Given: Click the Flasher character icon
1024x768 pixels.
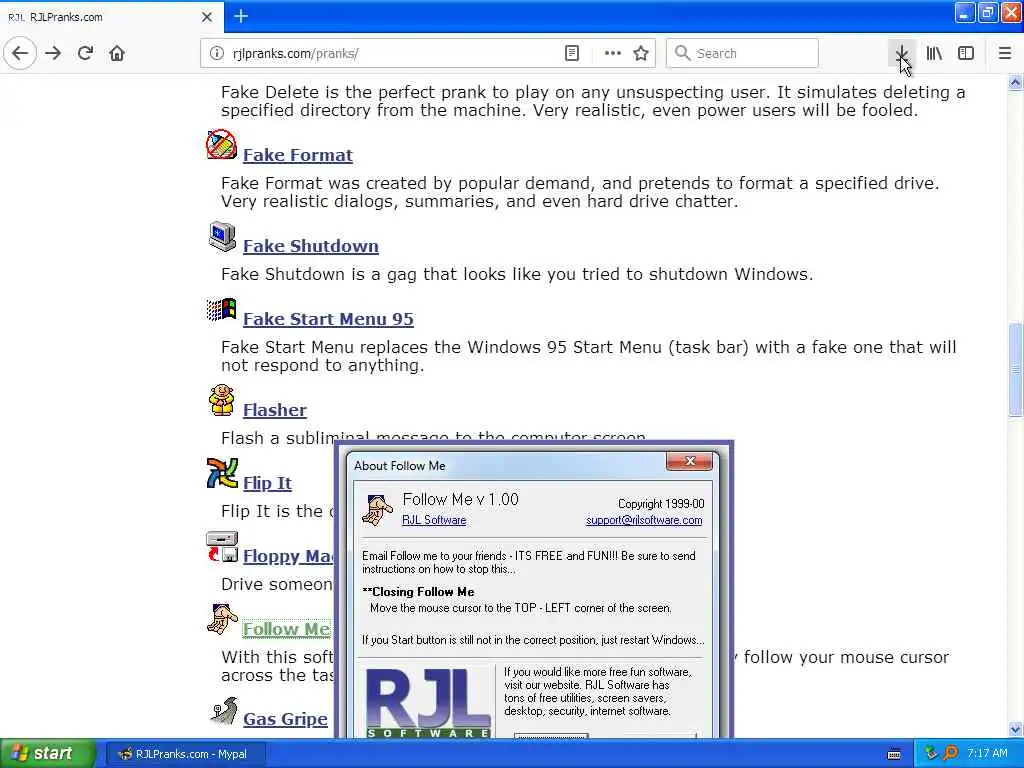Looking at the screenshot, I should (x=222, y=400).
